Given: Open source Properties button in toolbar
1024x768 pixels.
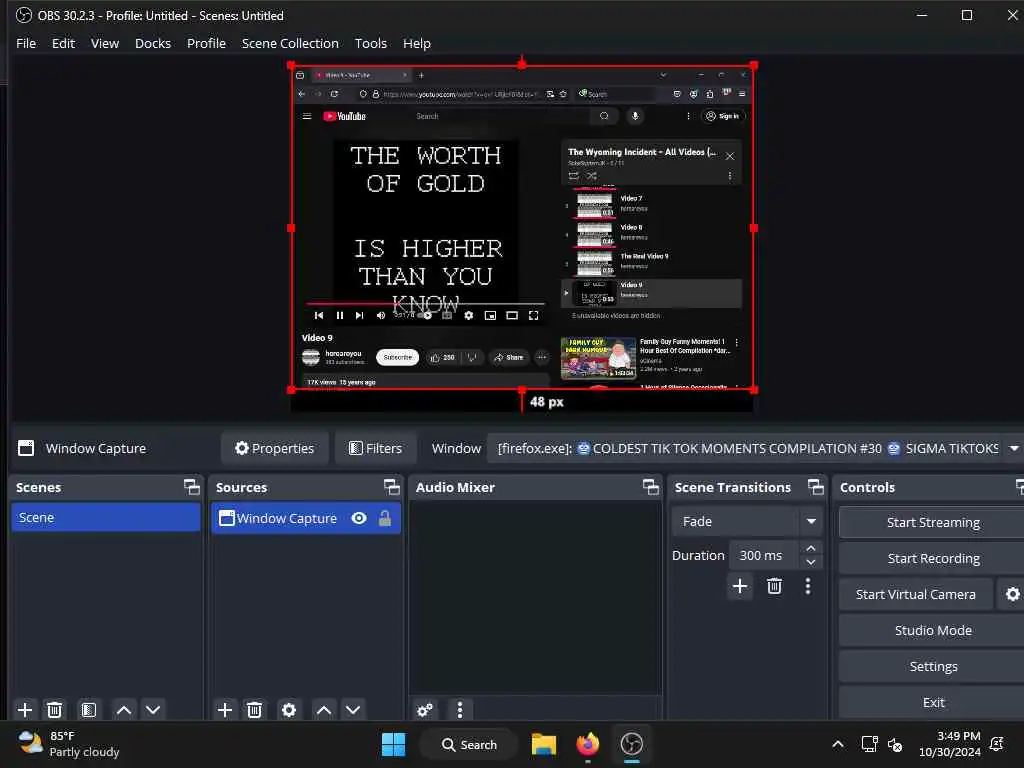Looking at the screenshot, I should (274, 449).
